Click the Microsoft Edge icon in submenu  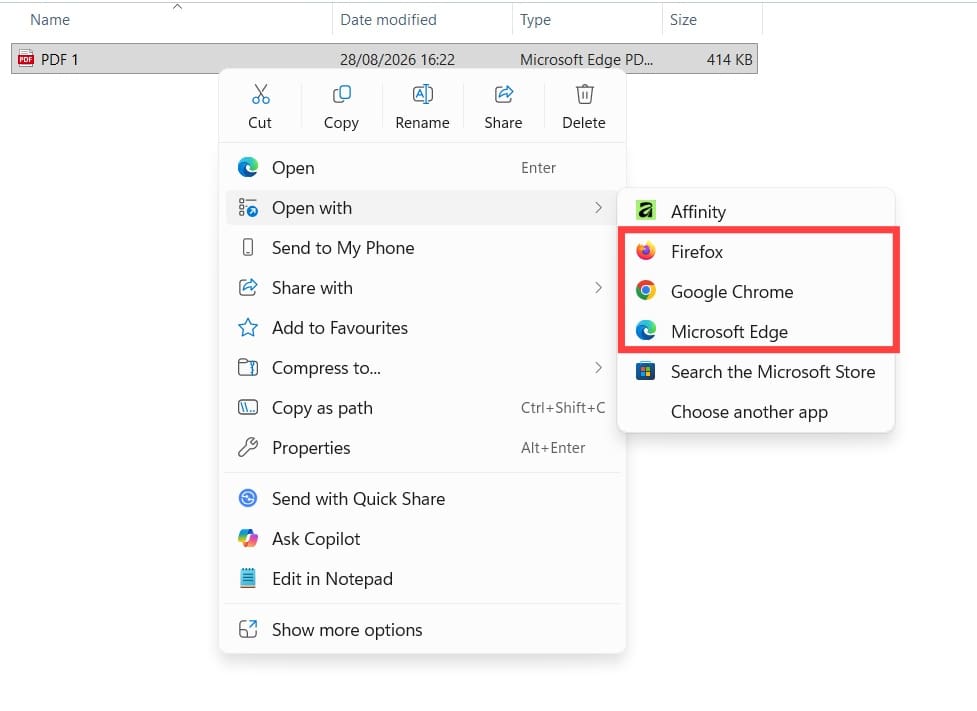(646, 331)
